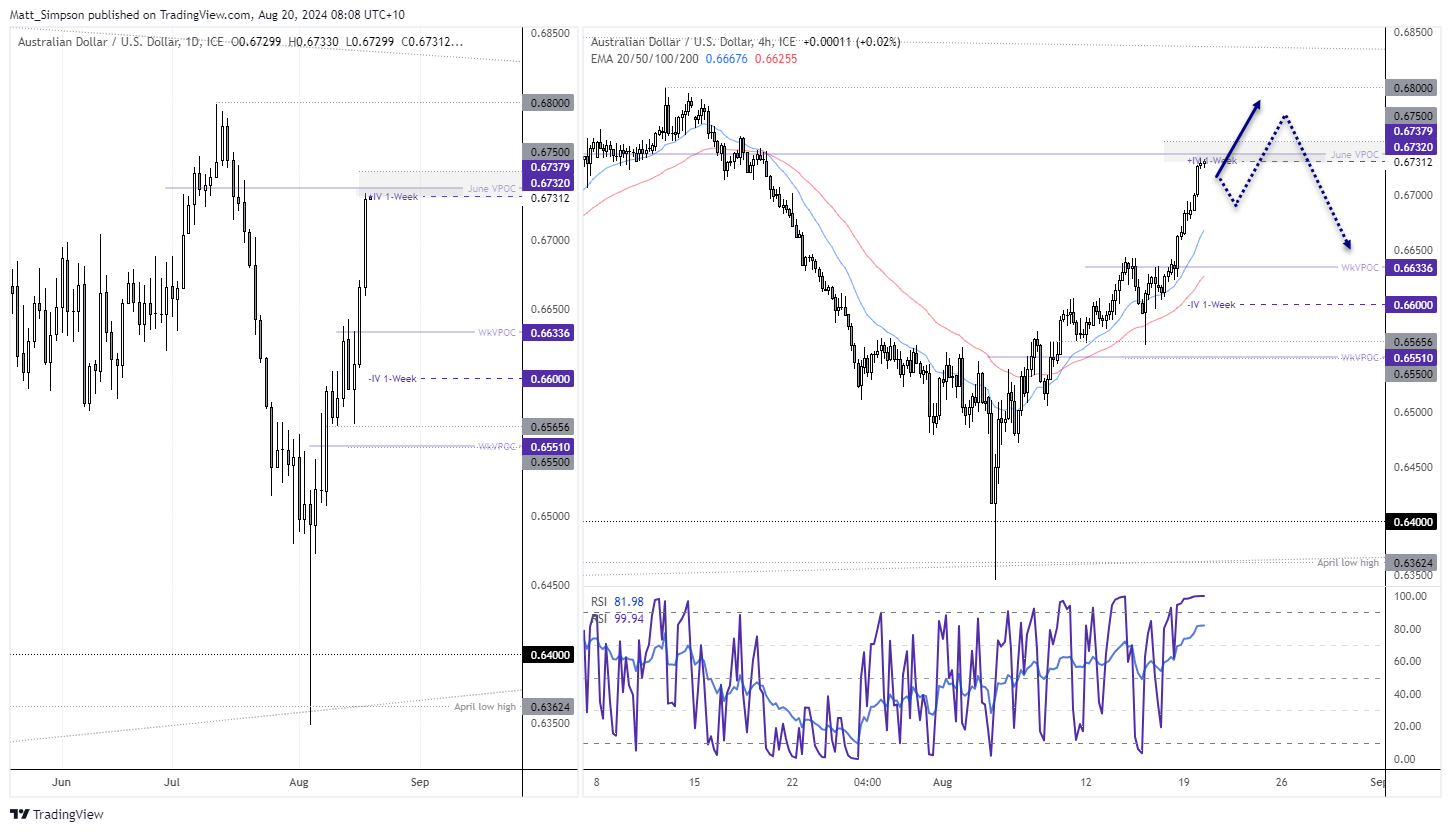
Task: Click the '-IV 1-Week' label on 4h chart
Action: (1212, 304)
